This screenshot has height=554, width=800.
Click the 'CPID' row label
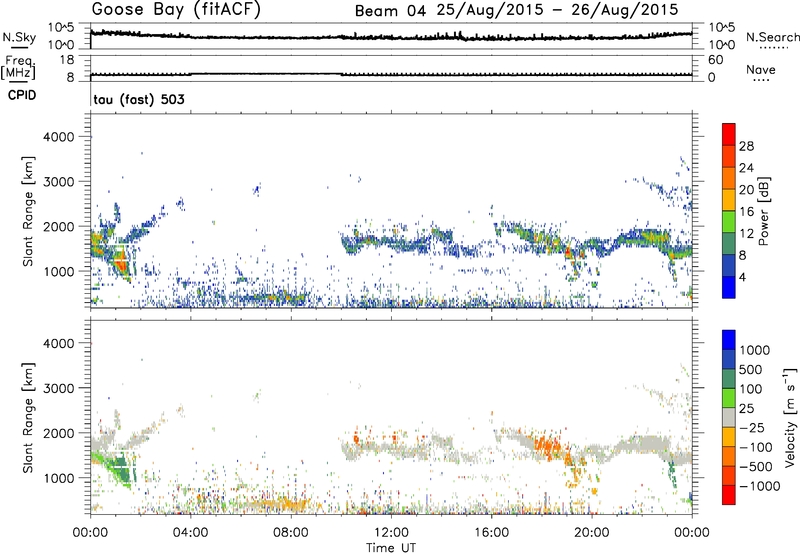22,95
